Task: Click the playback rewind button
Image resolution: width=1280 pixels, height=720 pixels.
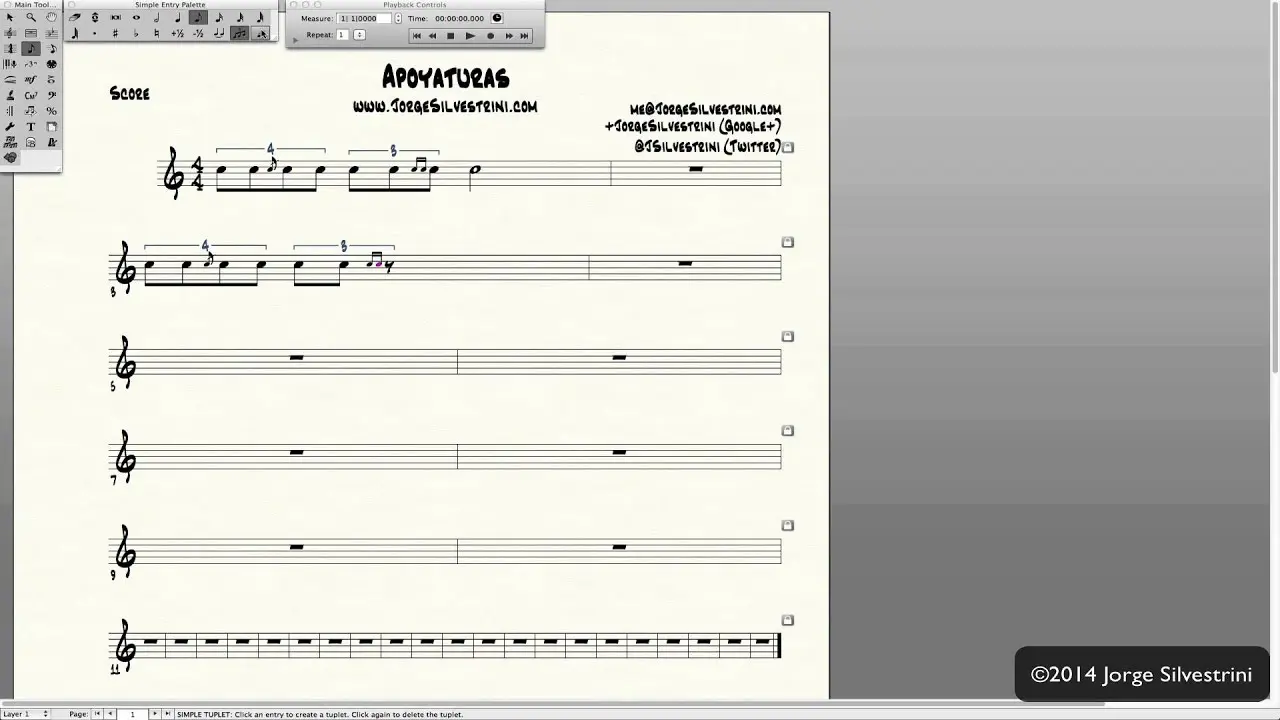Action: (432, 36)
